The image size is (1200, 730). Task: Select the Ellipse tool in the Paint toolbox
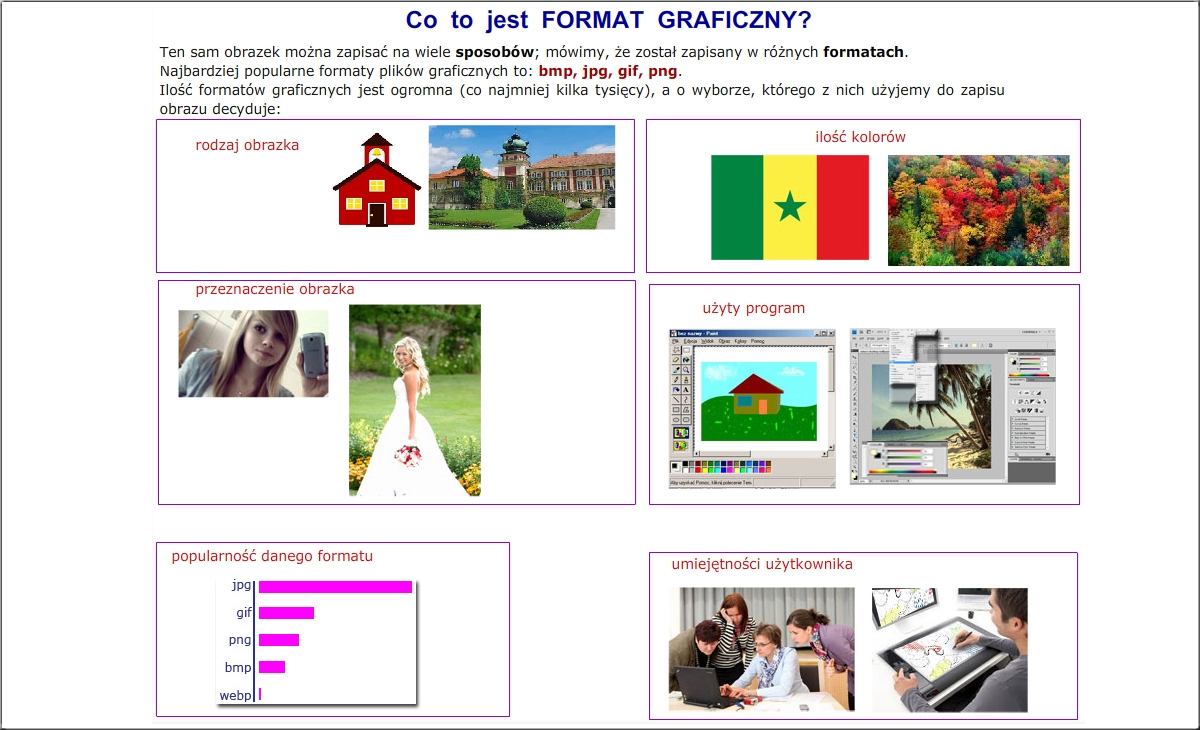677,419
